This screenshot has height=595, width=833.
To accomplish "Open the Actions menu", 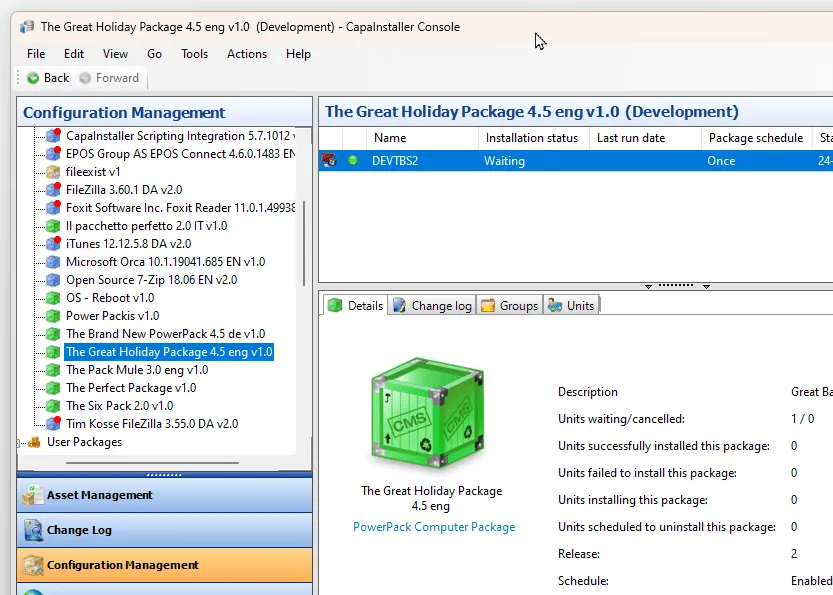I will point(247,54).
